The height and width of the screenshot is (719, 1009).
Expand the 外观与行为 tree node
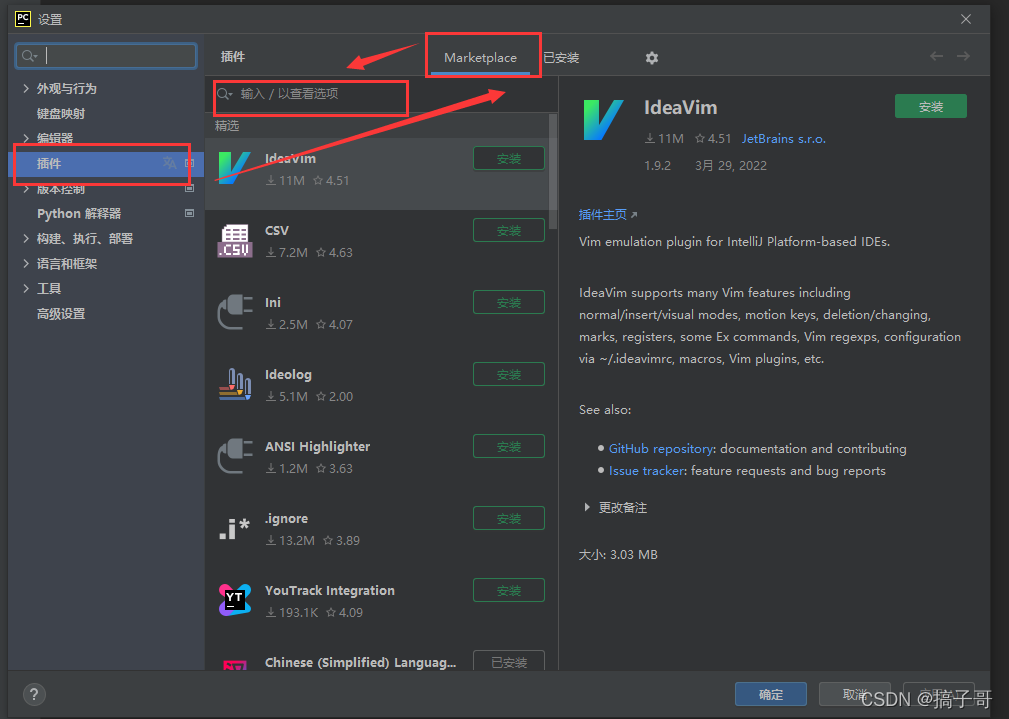click(26, 88)
